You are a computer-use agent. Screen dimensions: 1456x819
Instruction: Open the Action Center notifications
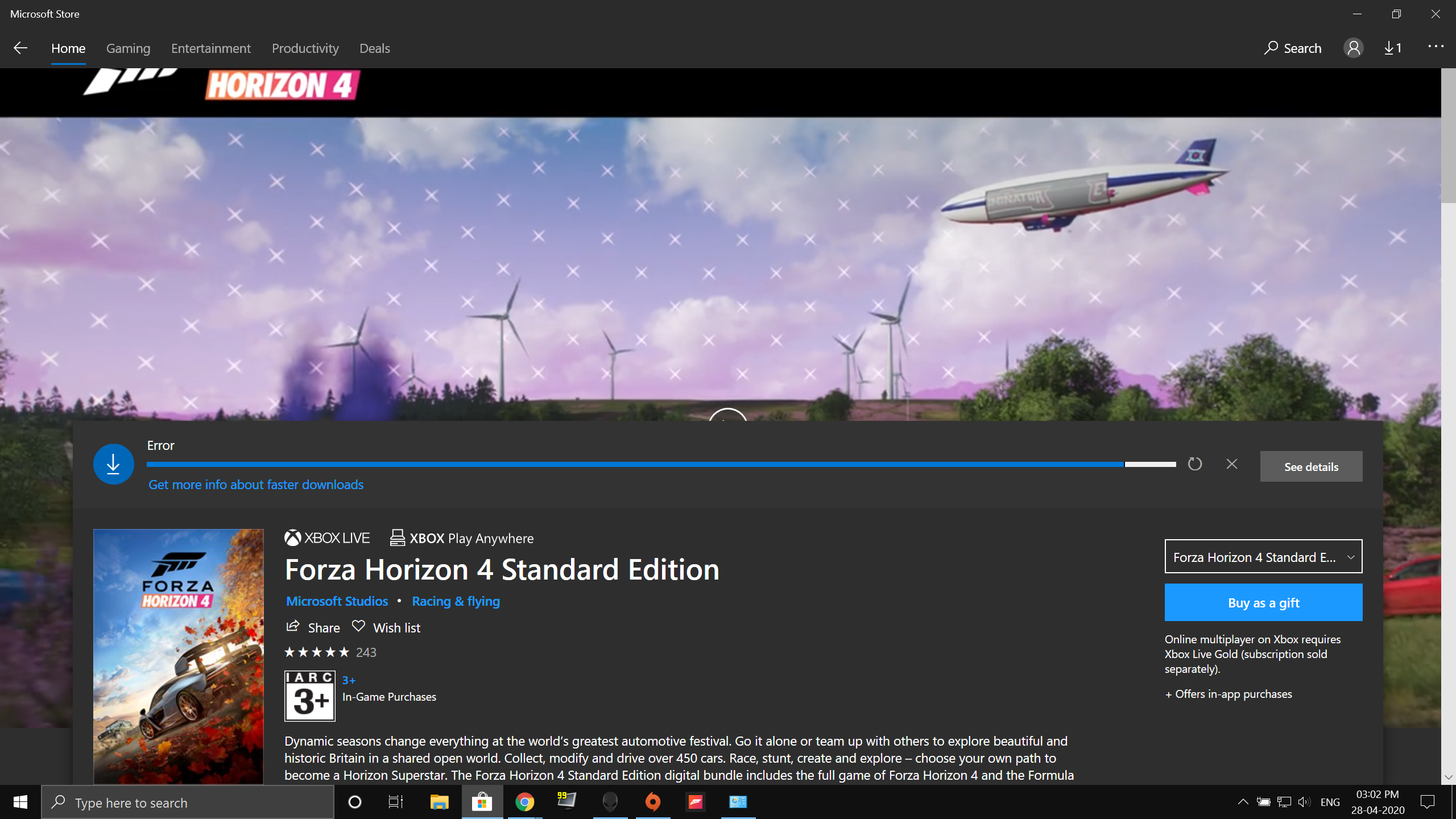tap(1428, 802)
